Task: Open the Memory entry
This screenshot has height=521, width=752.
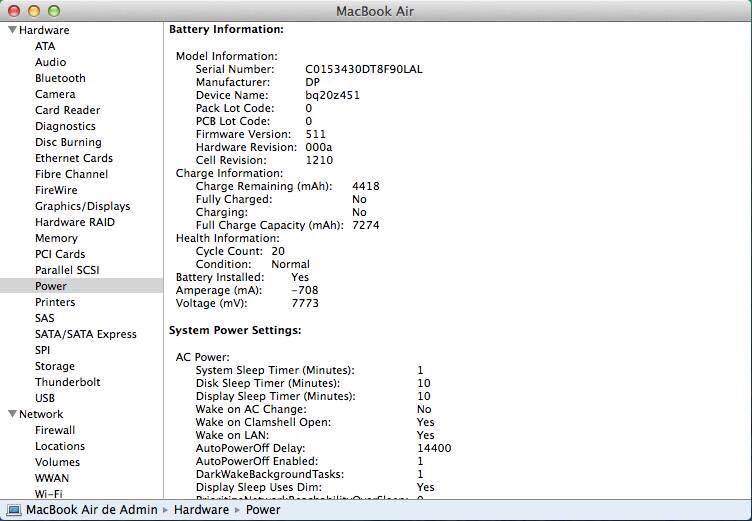Action: tap(56, 238)
